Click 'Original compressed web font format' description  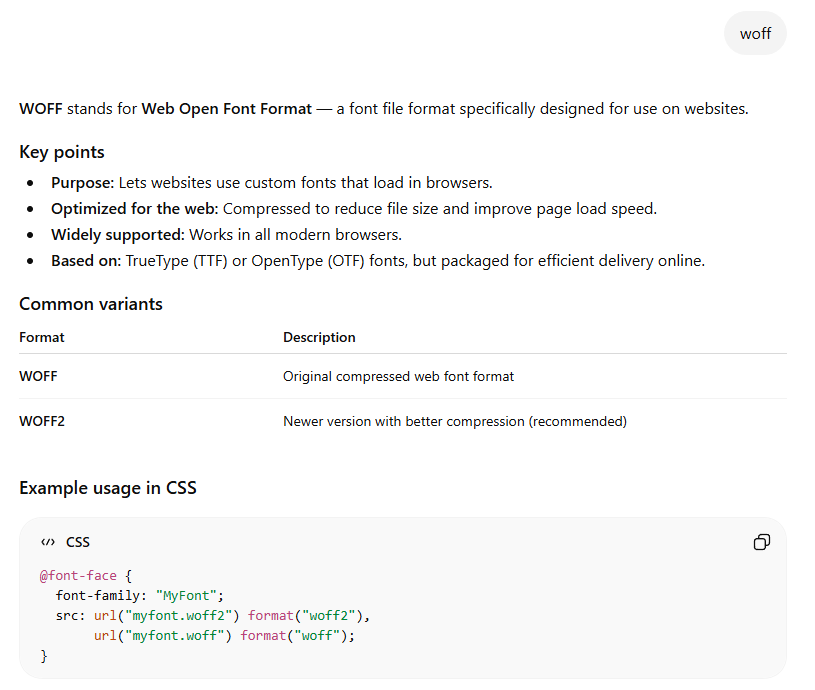pos(398,376)
